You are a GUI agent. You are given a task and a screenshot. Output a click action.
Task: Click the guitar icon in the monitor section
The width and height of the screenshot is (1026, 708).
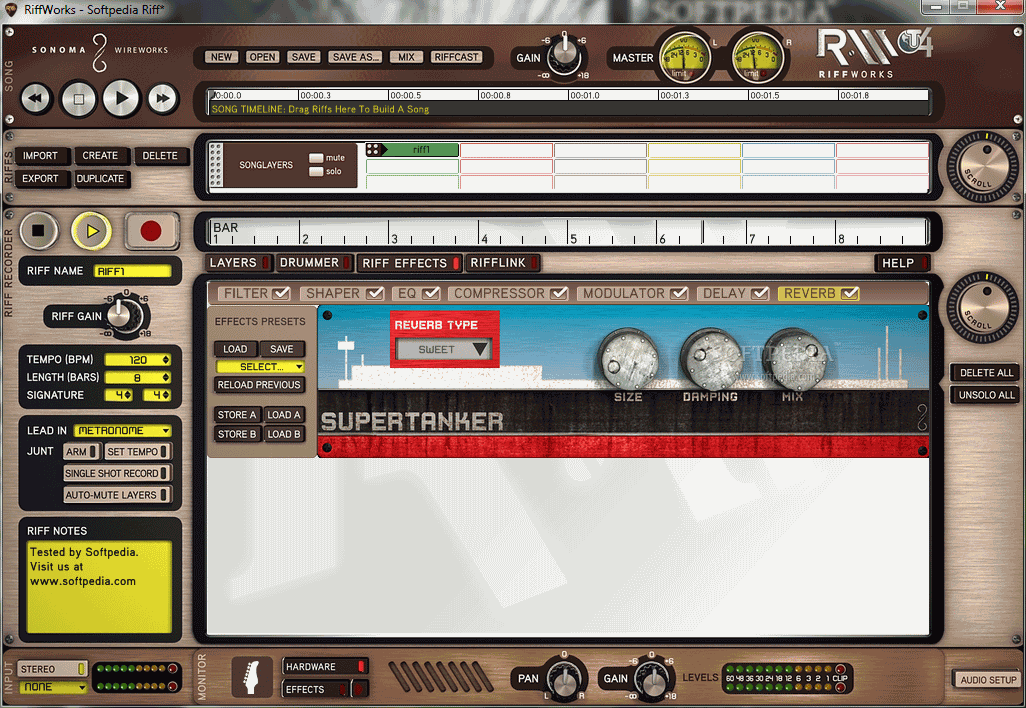click(252, 677)
